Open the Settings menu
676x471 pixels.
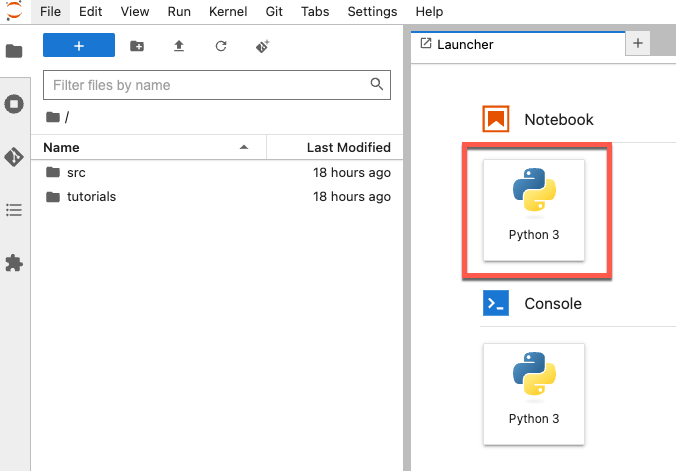[372, 12]
